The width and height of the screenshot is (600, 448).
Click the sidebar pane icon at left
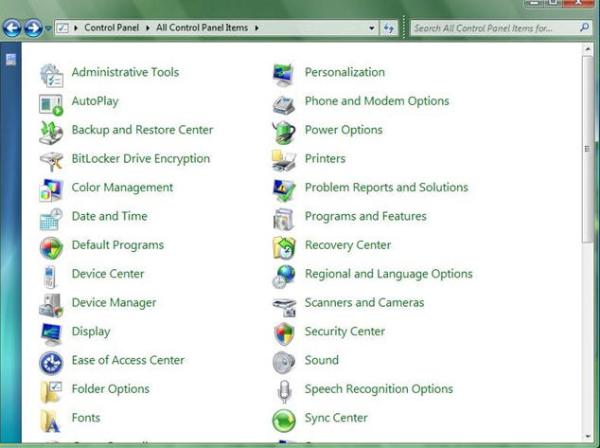[11, 59]
